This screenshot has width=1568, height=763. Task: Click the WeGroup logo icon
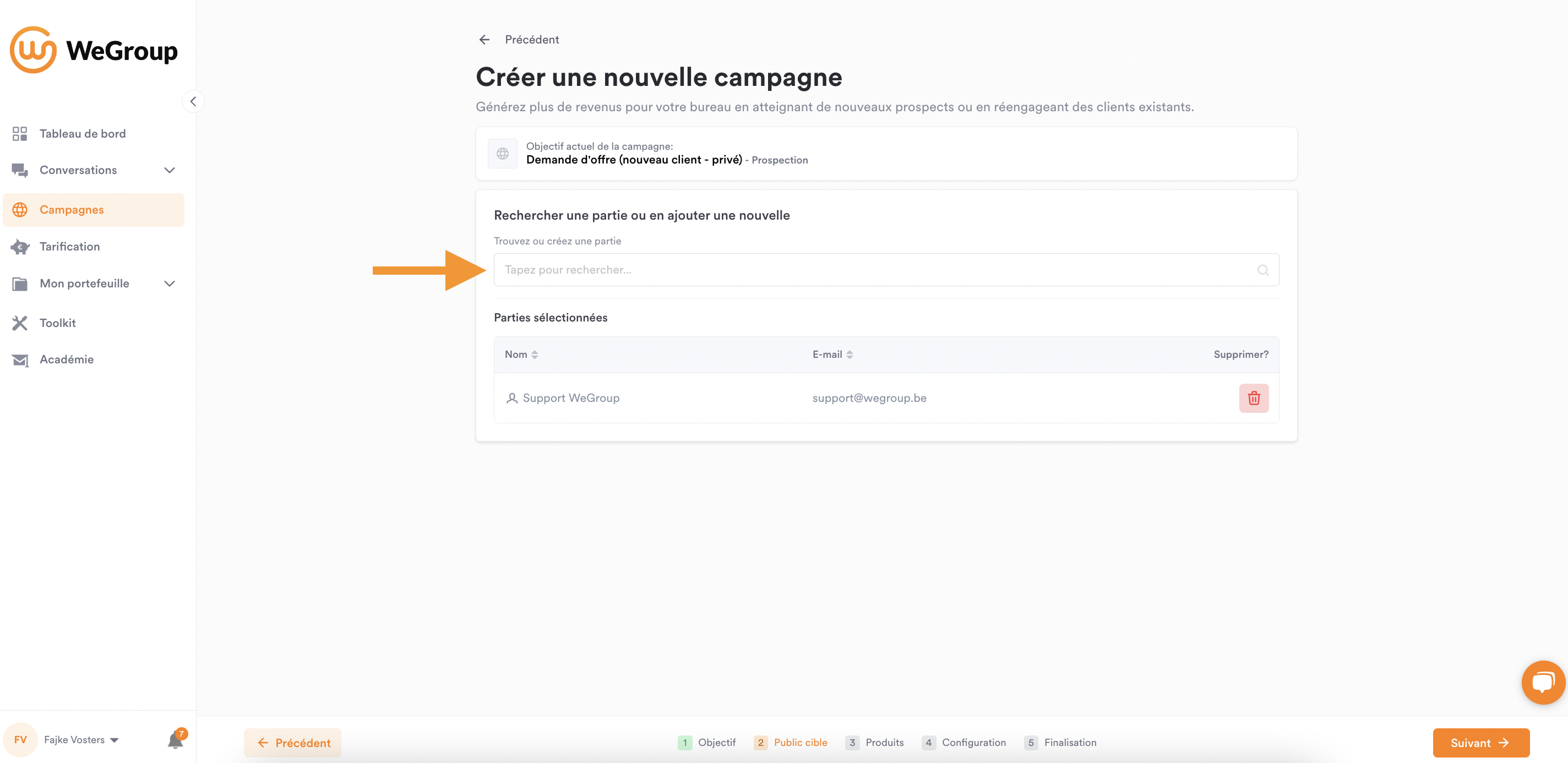pos(33,50)
